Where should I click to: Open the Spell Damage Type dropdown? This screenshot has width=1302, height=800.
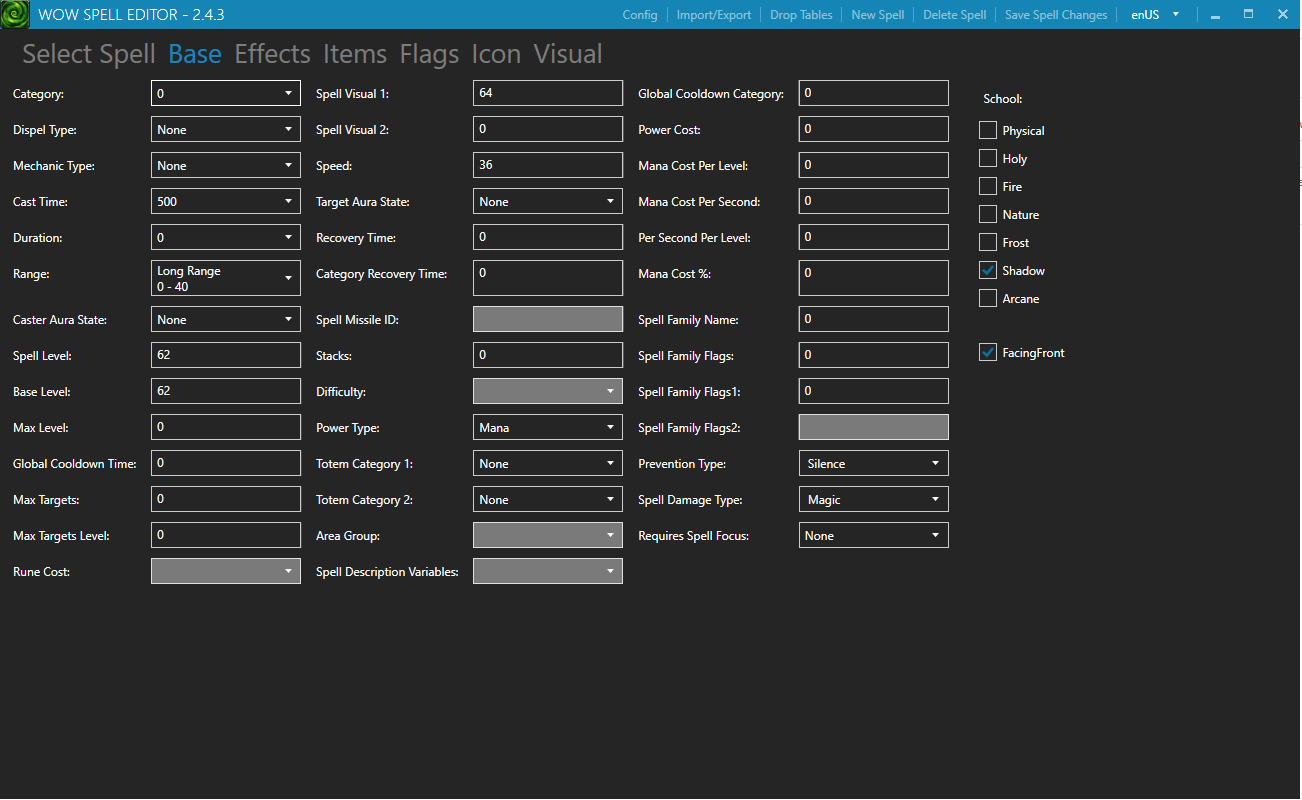tap(872, 499)
